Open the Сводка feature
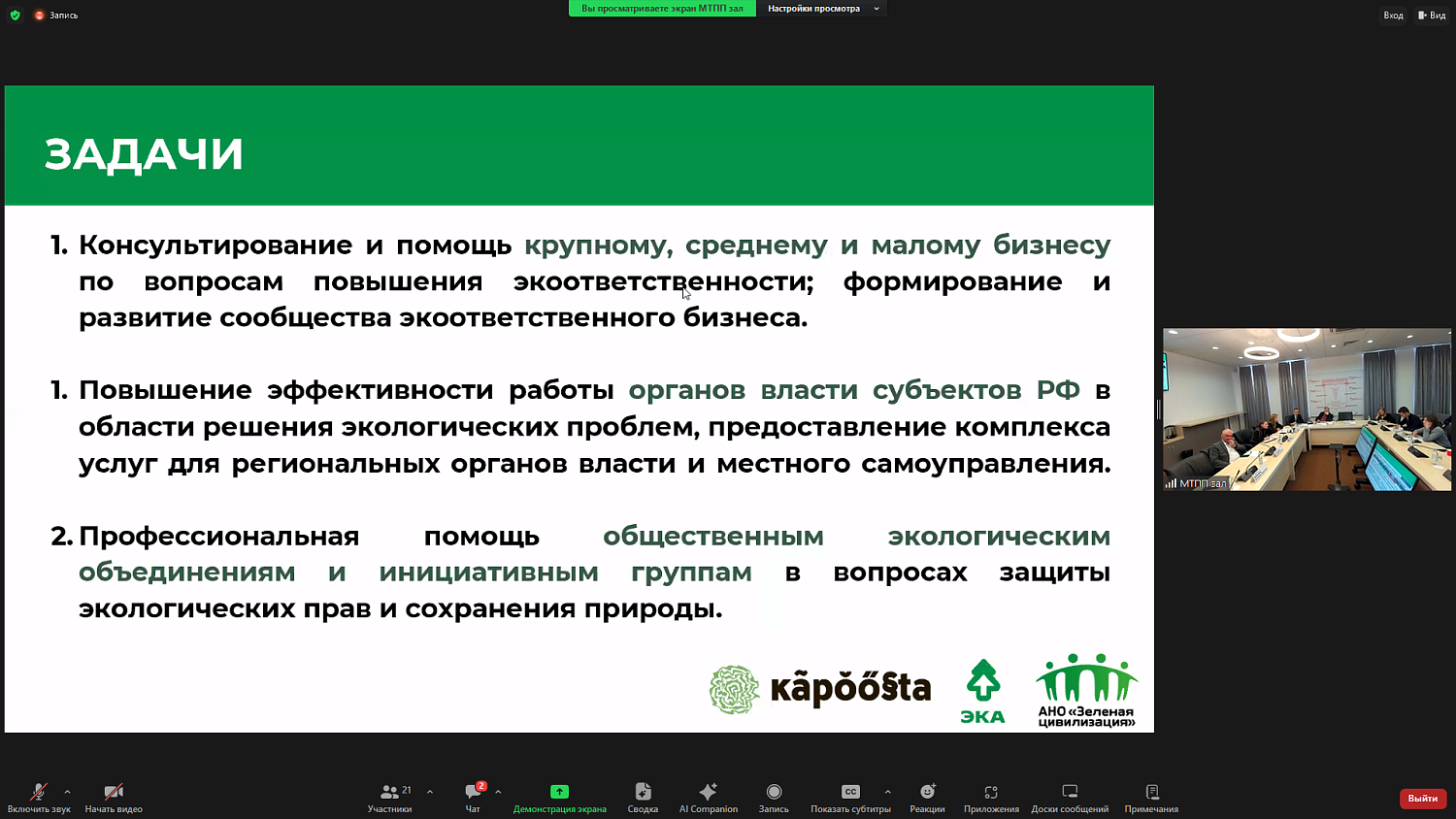Viewport: 1456px width, 819px height. 642,796
